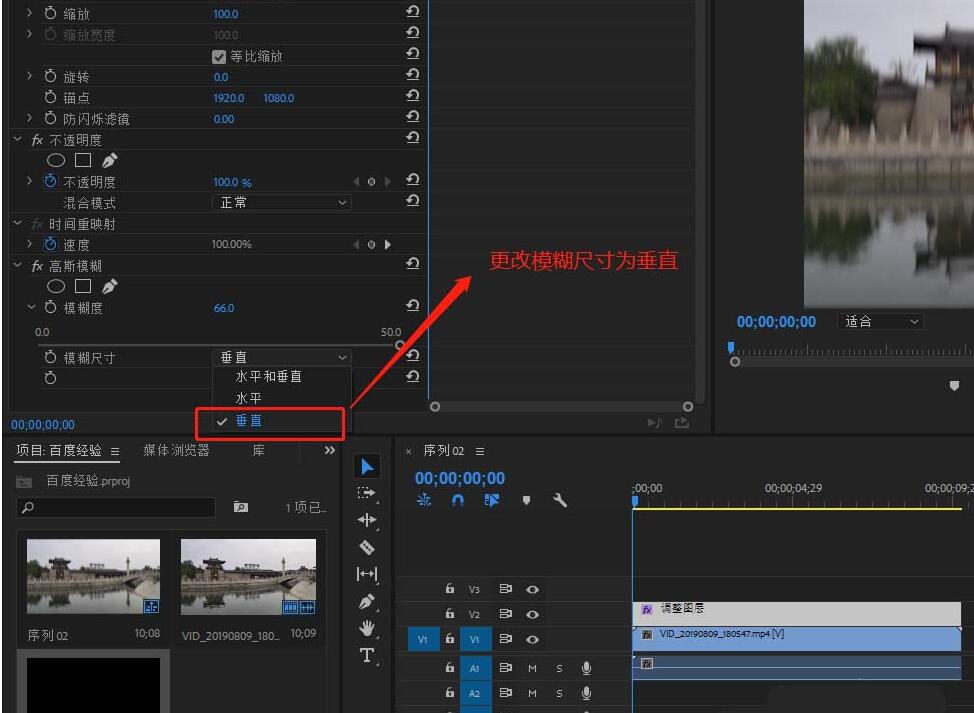
Task: Create an ellipse mask on 高斯模糊
Action: (55, 286)
